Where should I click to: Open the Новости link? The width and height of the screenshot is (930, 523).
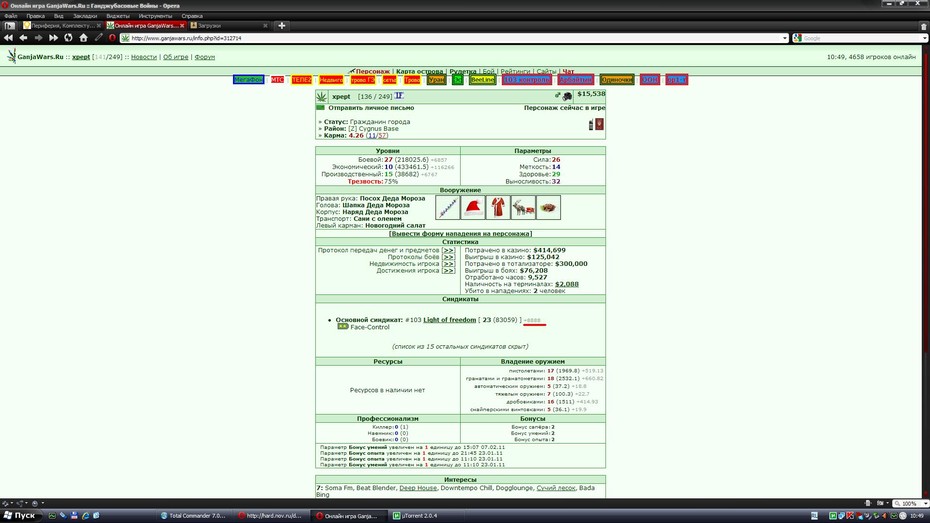click(x=144, y=57)
